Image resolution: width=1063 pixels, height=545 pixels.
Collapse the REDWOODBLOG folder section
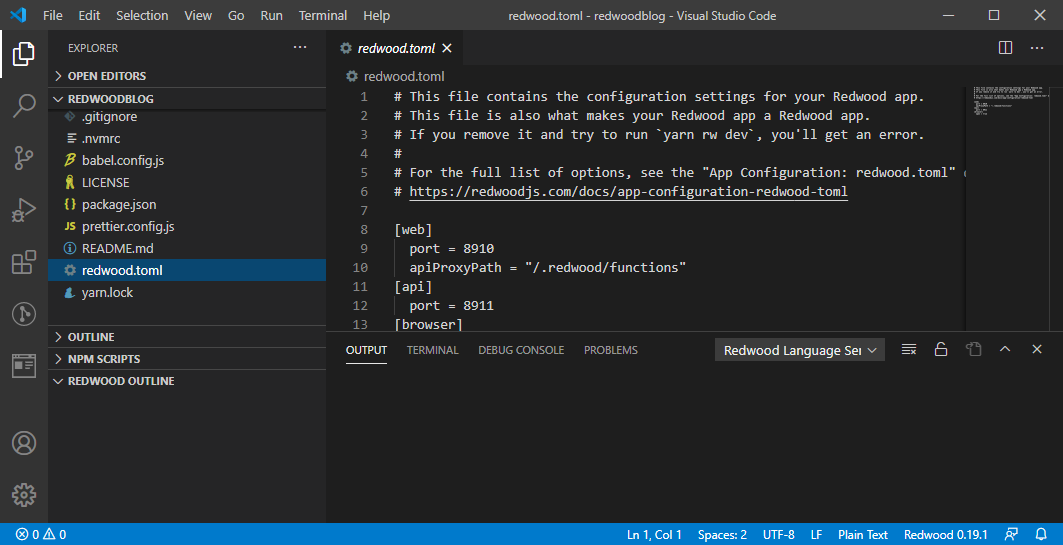pos(187,99)
